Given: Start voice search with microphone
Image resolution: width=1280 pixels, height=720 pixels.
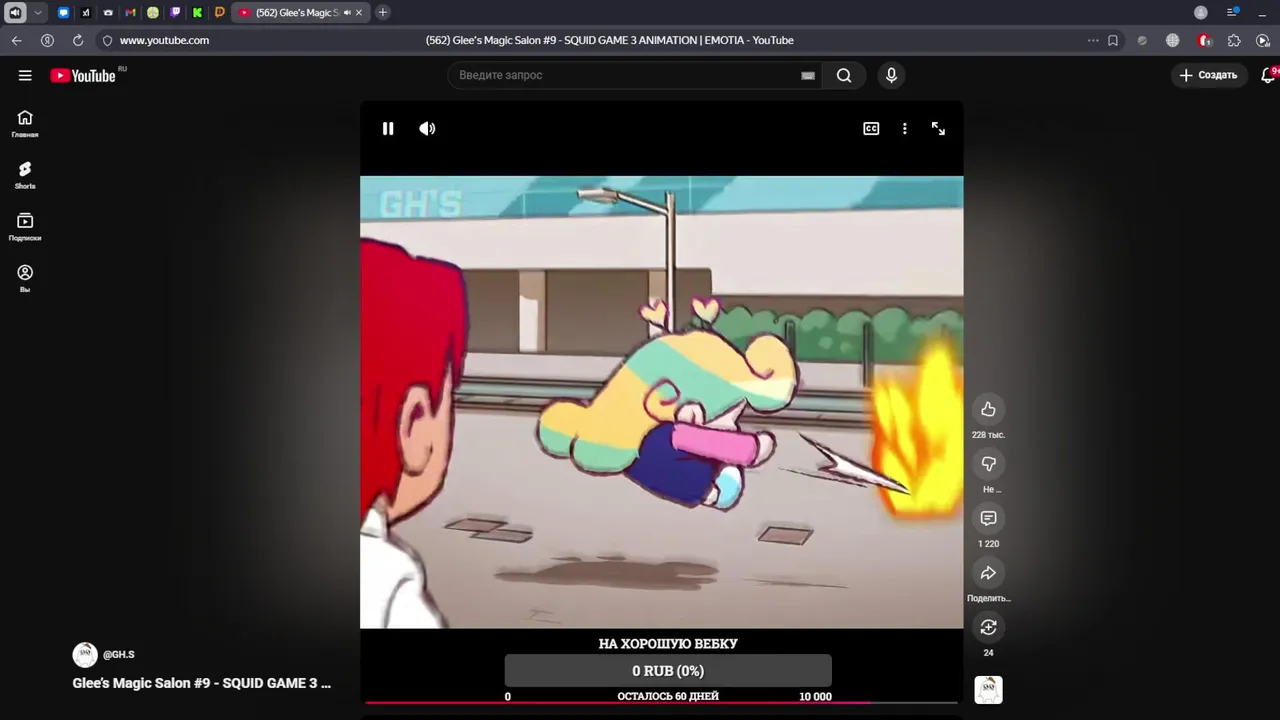Looking at the screenshot, I should (891, 75).
